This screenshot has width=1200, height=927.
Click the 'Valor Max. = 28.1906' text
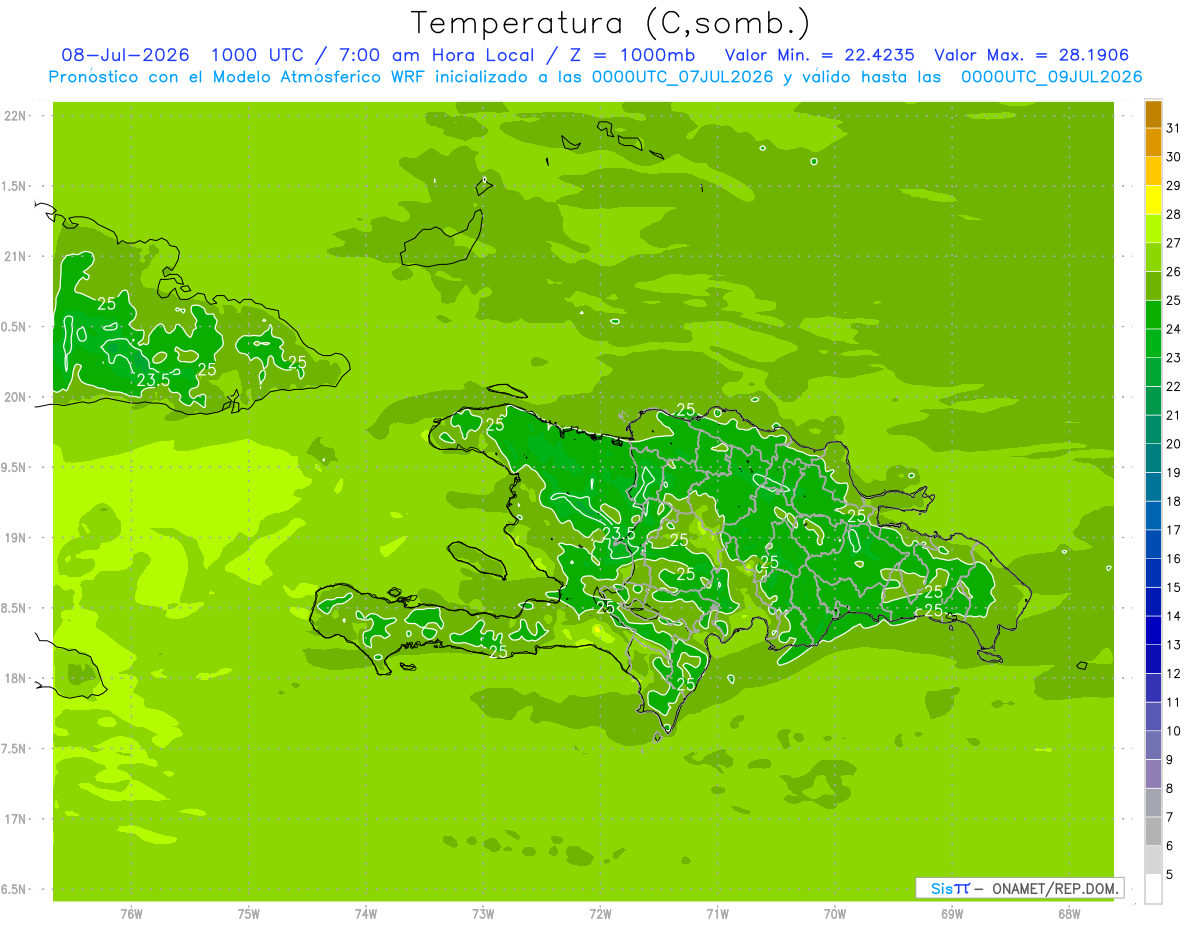click(1031, 55)
